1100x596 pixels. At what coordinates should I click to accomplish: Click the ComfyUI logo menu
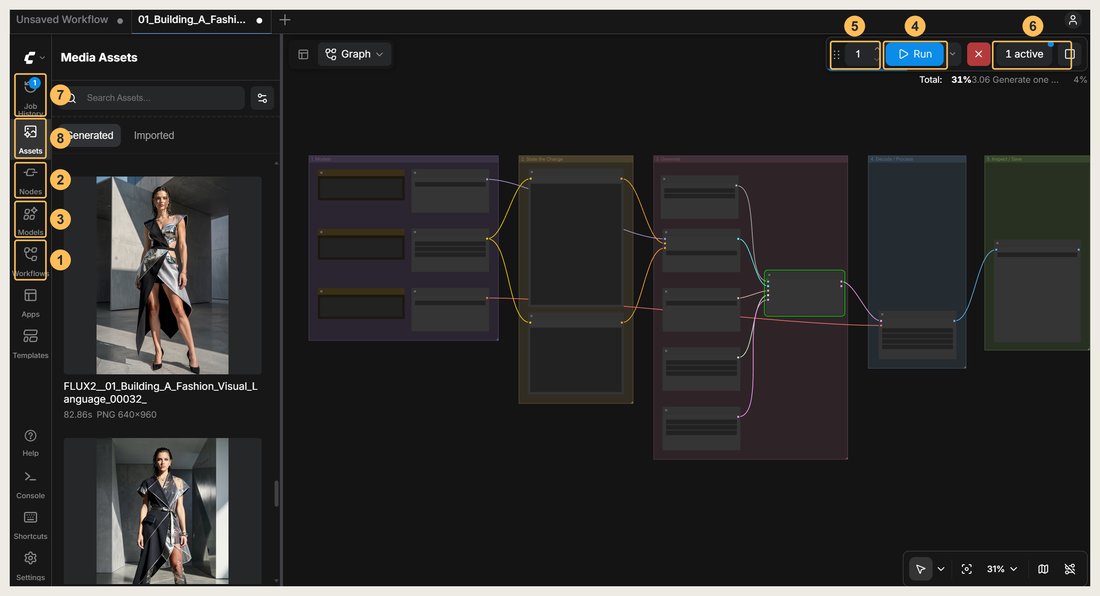click(x=34, y=57)
